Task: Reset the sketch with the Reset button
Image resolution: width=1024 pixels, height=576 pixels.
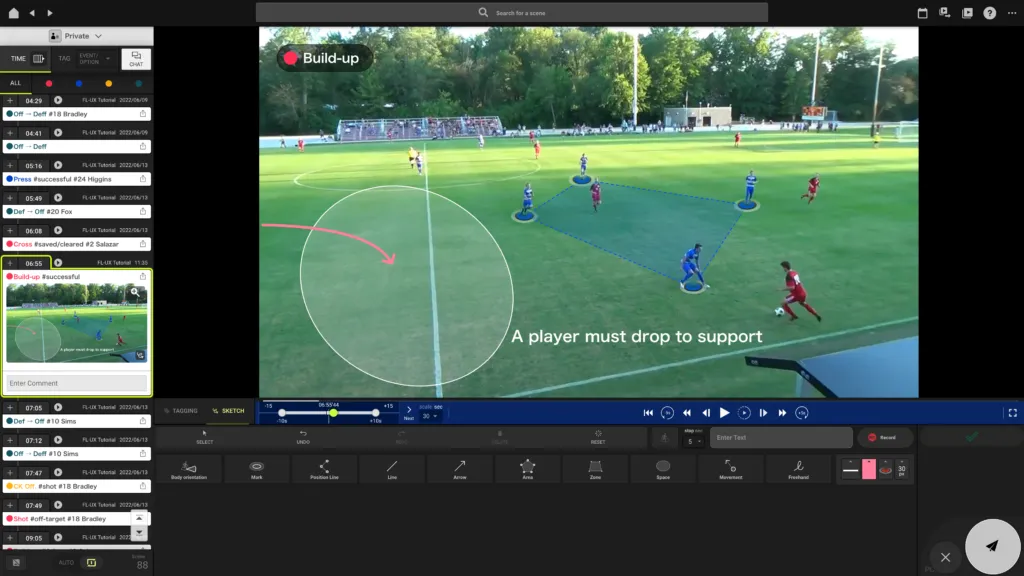Action: (x=598, y=437)
